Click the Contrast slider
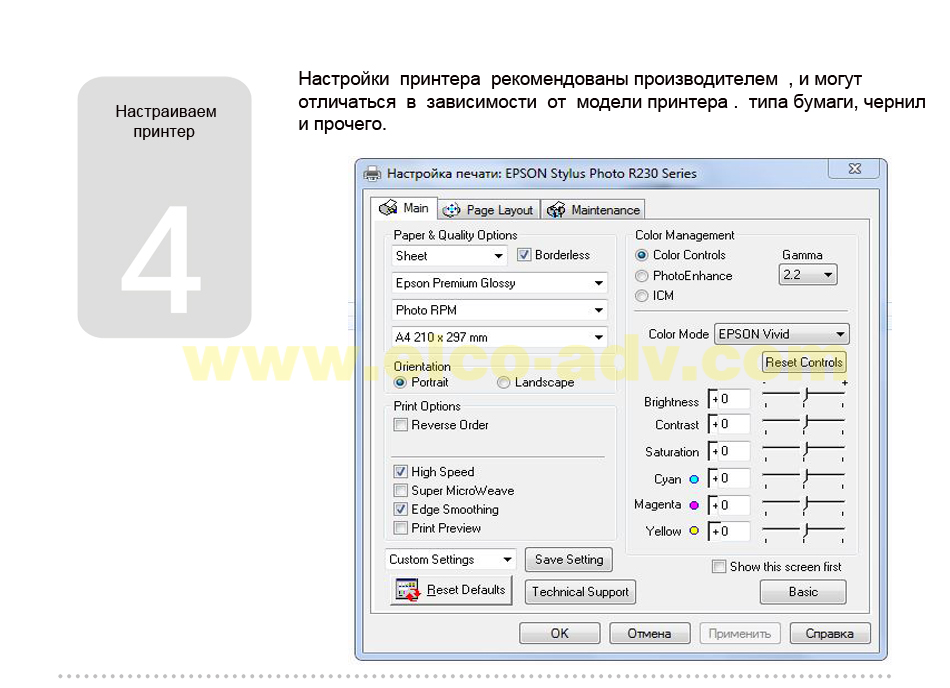The width and height of the screenshot is (950, 688). point(804,423)
